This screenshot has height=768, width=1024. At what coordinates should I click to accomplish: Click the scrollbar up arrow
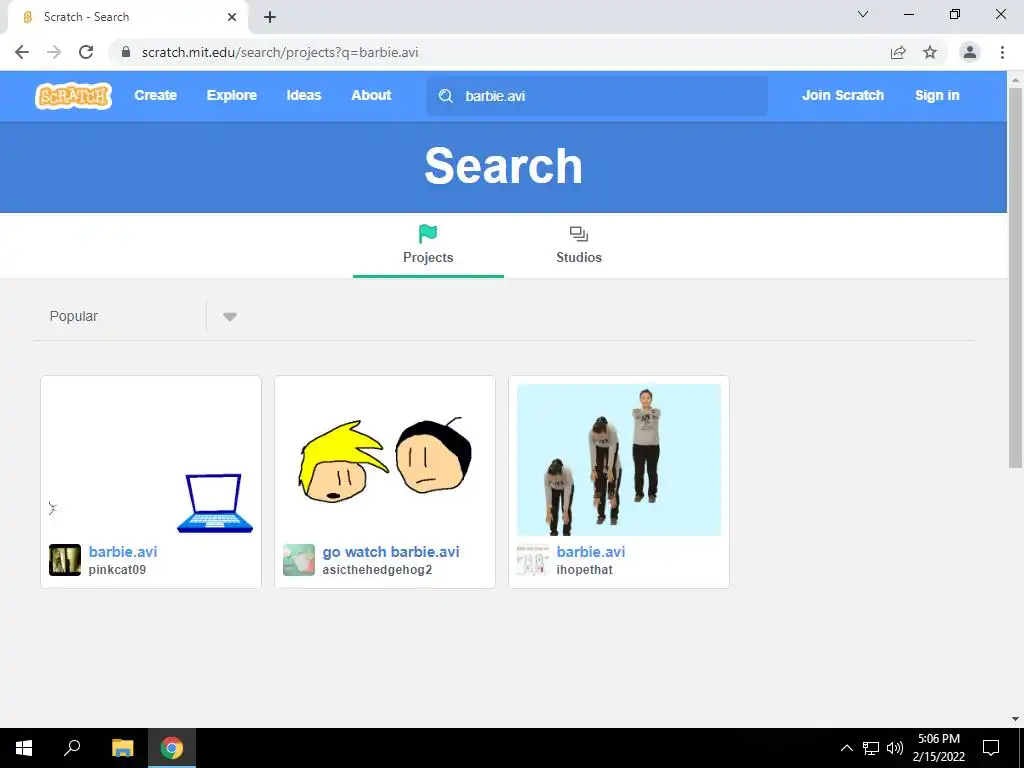coord(1015,79)
